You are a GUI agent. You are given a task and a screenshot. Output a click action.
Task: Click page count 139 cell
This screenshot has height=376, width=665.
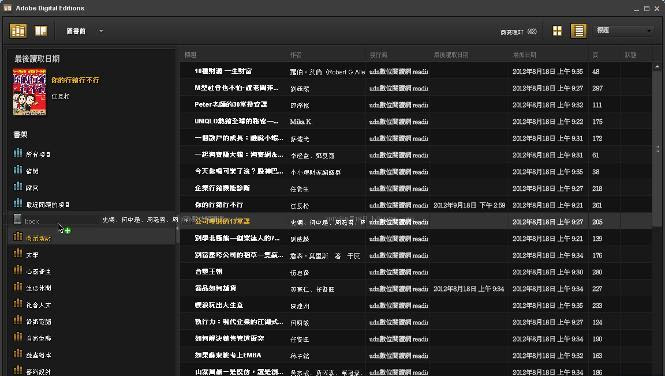[x=597, y=239]
